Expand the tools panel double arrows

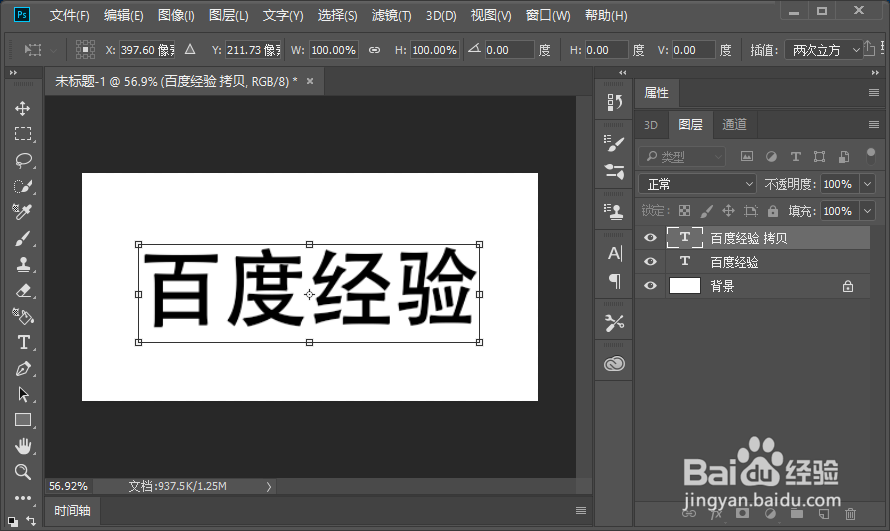coord(13,73)
